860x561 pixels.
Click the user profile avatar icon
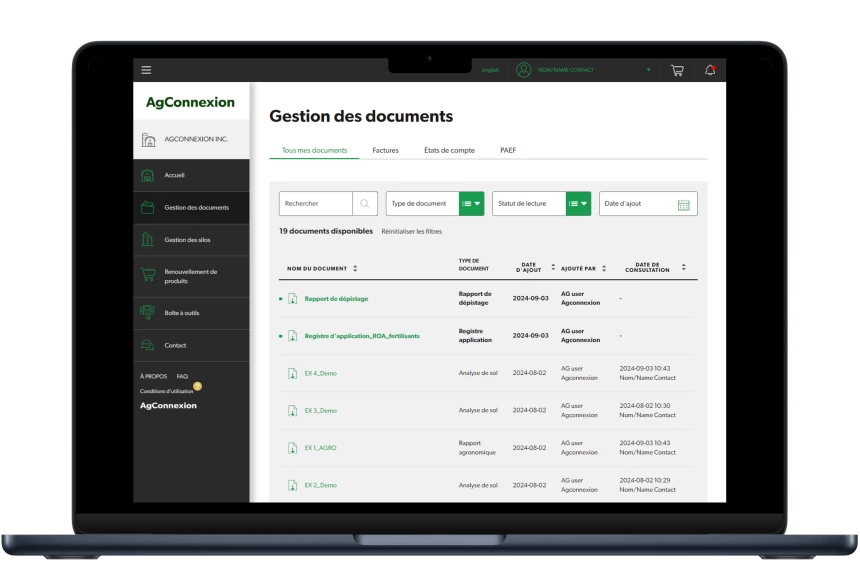(x=523, y=70)
